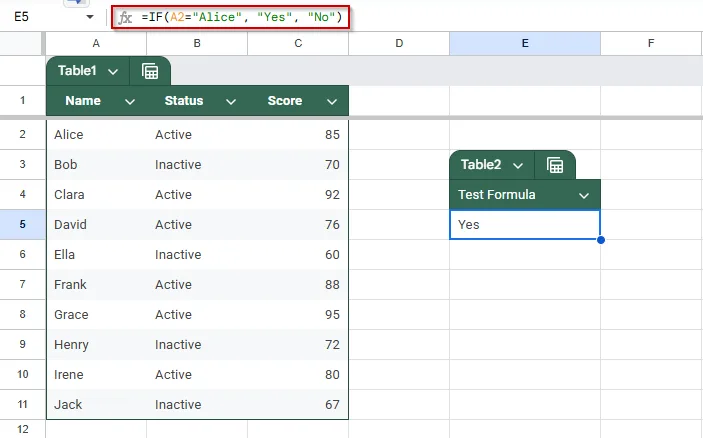703x438 pixels.
Task: Select column E header
Action: tap(525, 43)
